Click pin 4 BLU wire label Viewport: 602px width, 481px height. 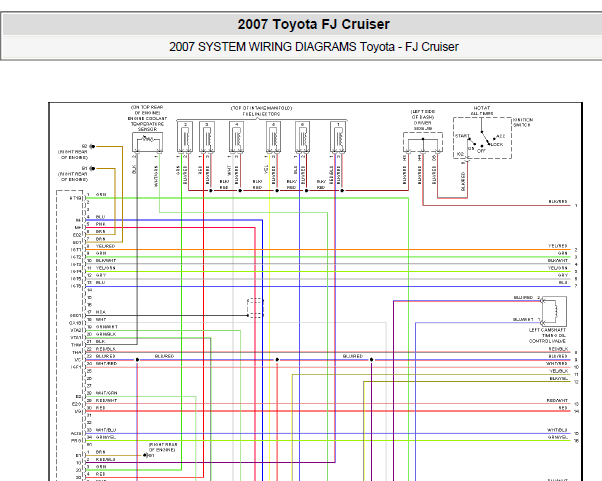click(x=100, y=217)
